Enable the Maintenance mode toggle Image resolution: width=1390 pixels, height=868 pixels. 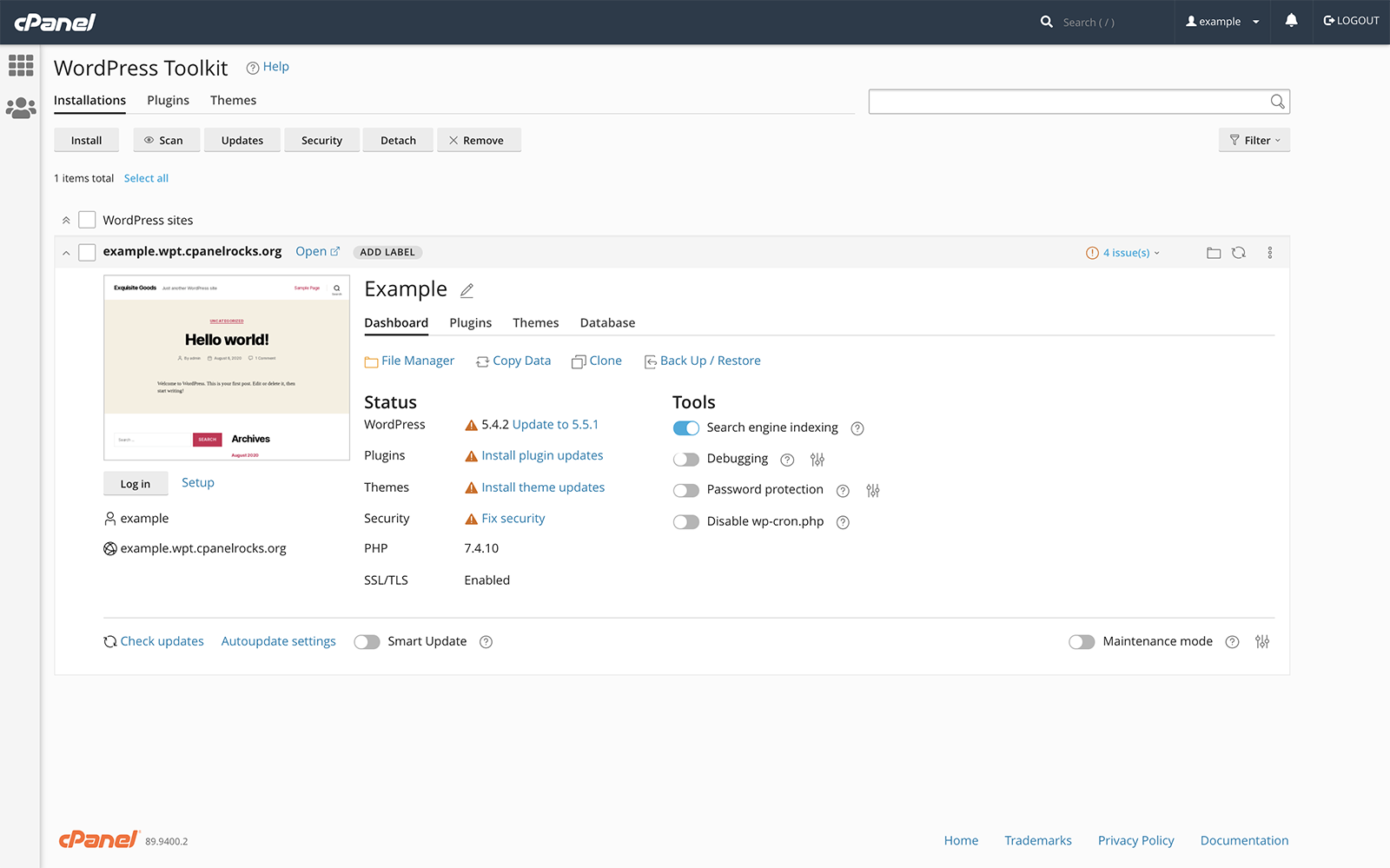click(1082, 642)
